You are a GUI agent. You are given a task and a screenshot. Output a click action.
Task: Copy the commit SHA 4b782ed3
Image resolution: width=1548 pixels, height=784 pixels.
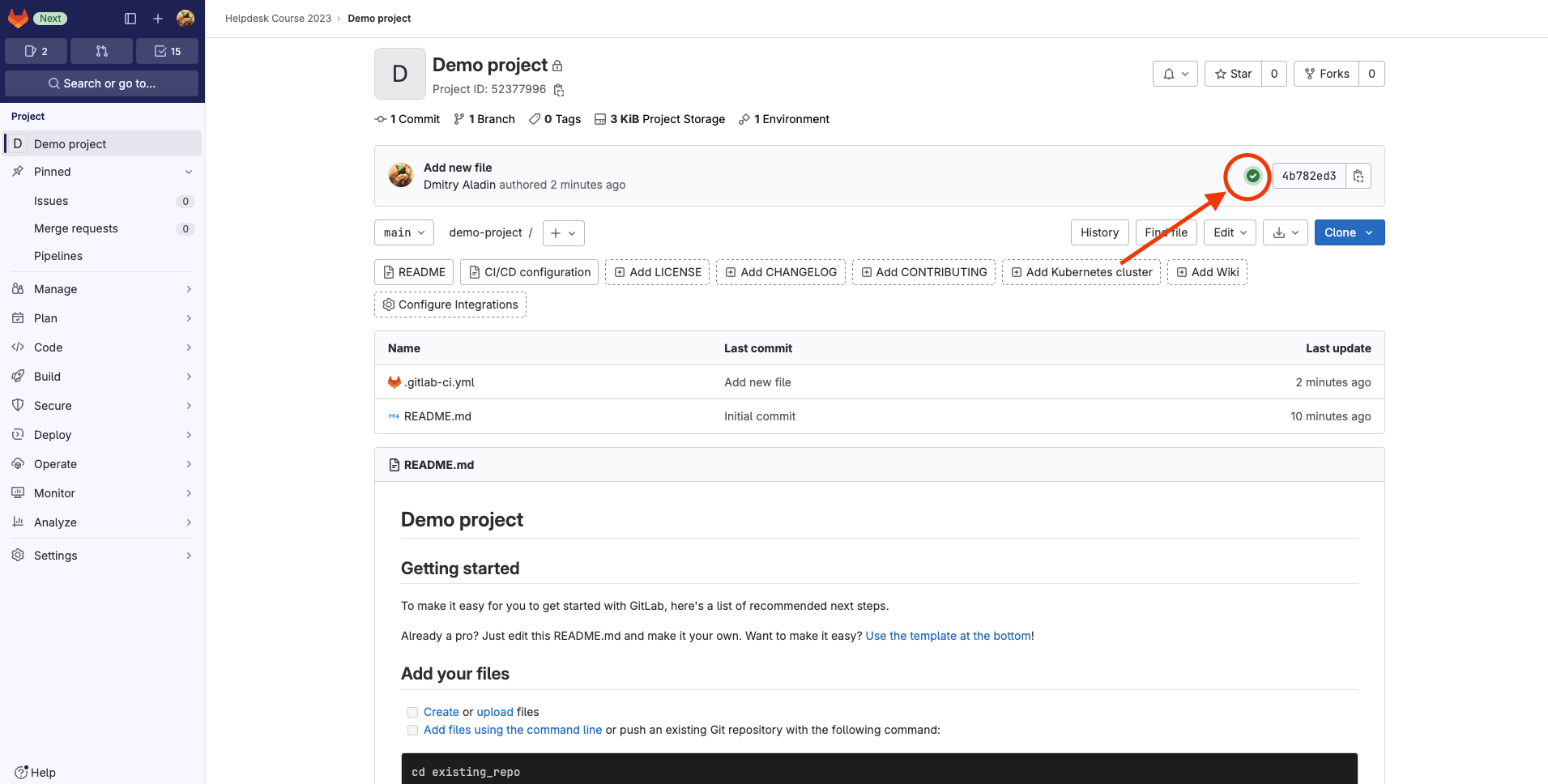coord(1358,176)
